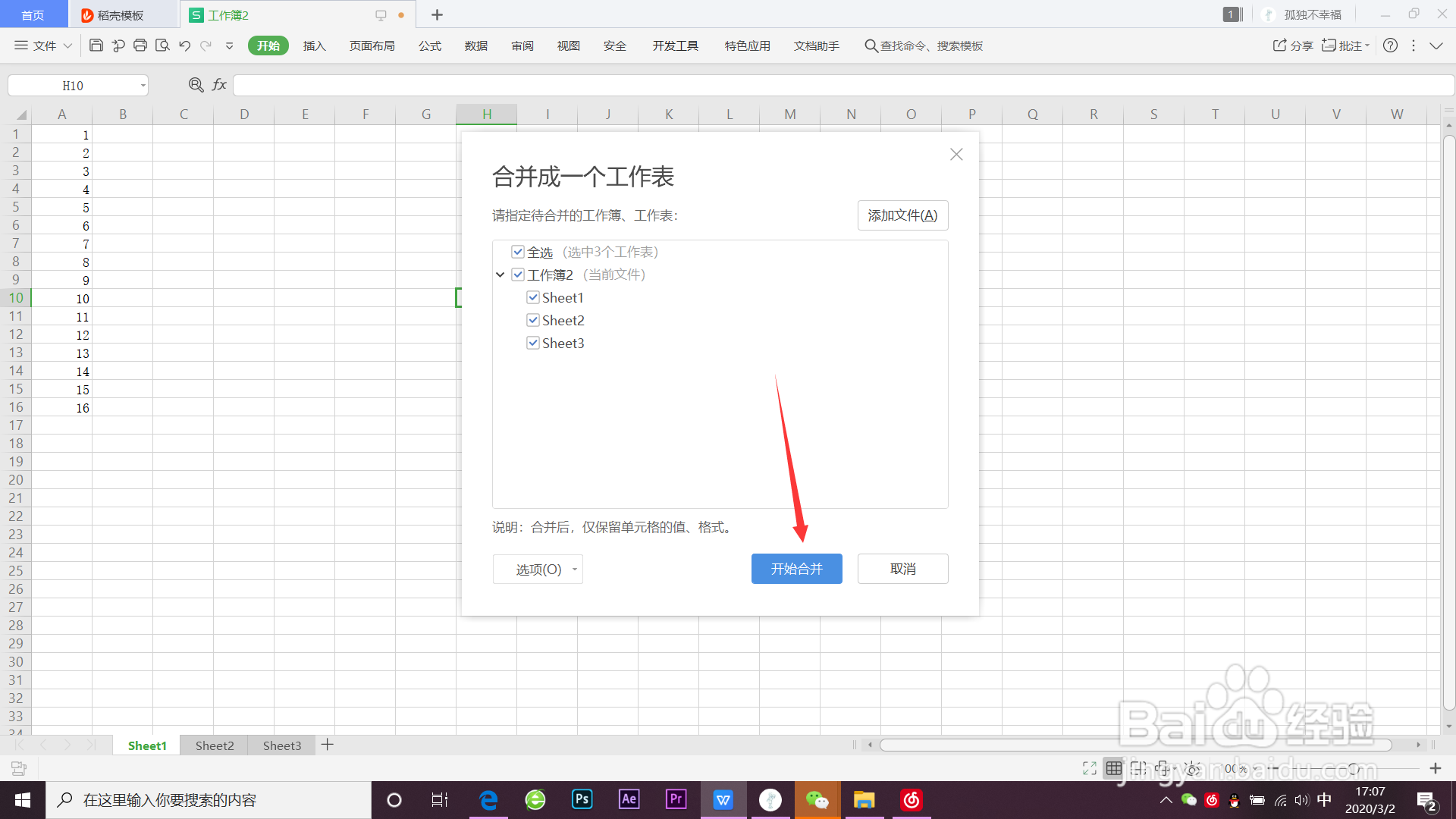Select the Print icon

140,45
